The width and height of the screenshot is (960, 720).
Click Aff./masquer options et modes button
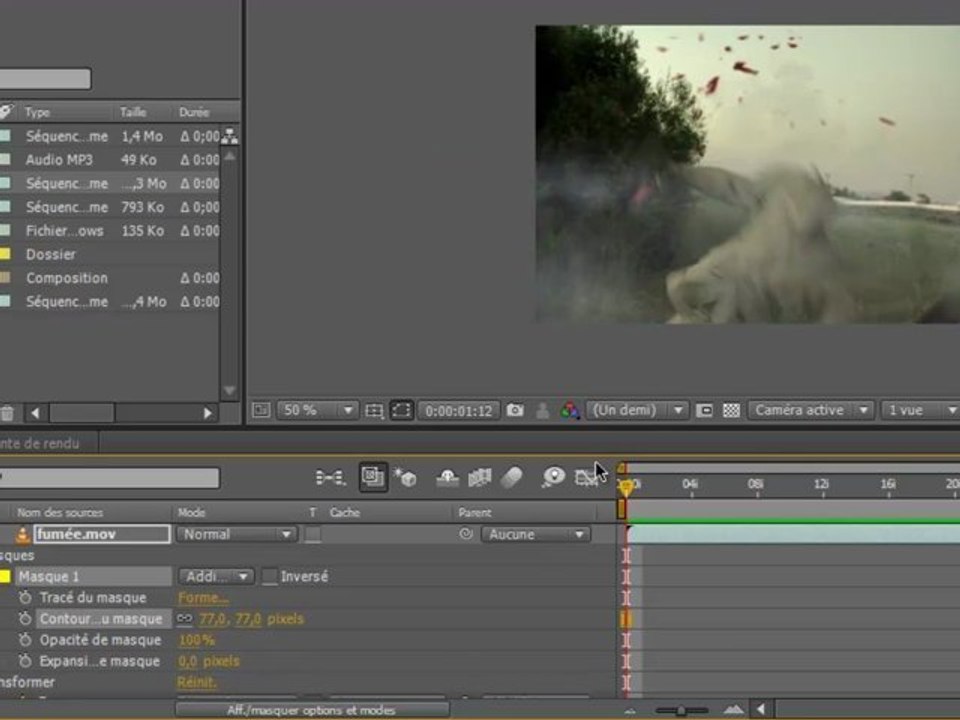(x=312, y=710)
